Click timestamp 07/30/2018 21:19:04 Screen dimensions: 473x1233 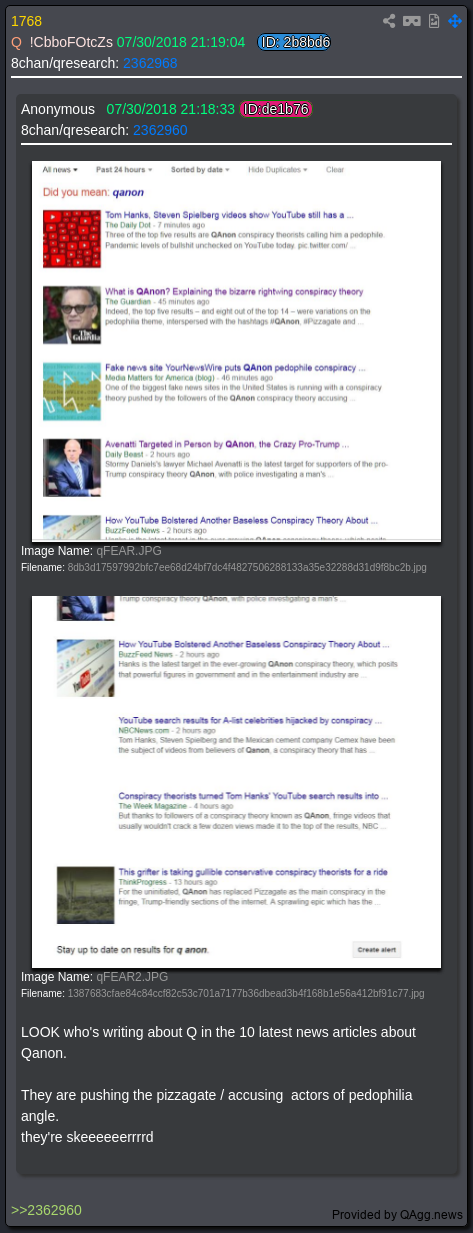[181, 42]
